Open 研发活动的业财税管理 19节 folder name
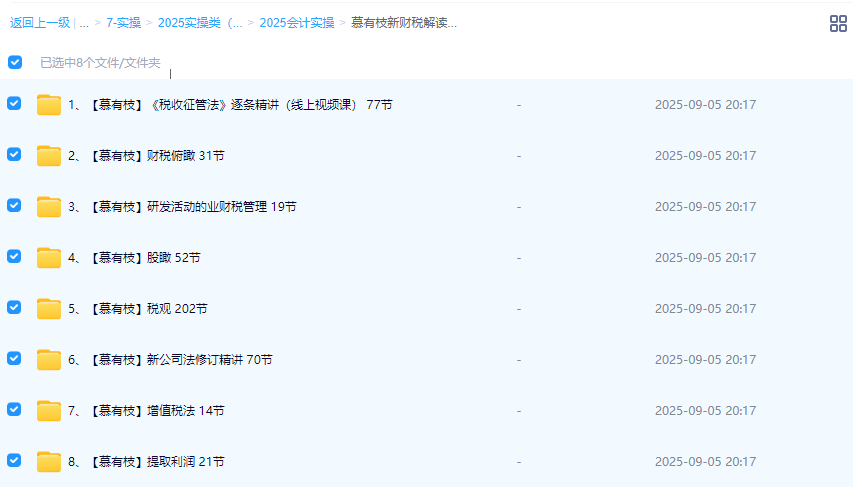The image size is (862, 496). 183,207
